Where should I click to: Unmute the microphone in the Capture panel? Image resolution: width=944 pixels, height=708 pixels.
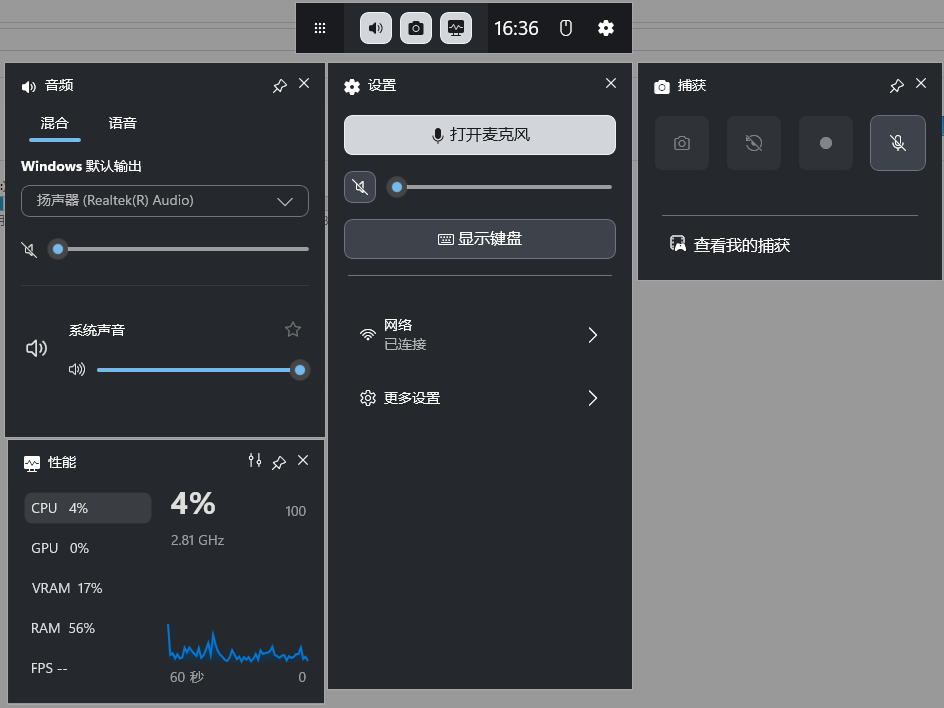(x=897, y=143)
